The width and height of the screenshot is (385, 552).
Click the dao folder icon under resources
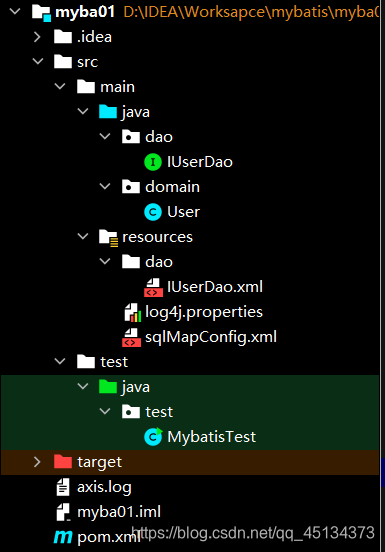(131, 262)
